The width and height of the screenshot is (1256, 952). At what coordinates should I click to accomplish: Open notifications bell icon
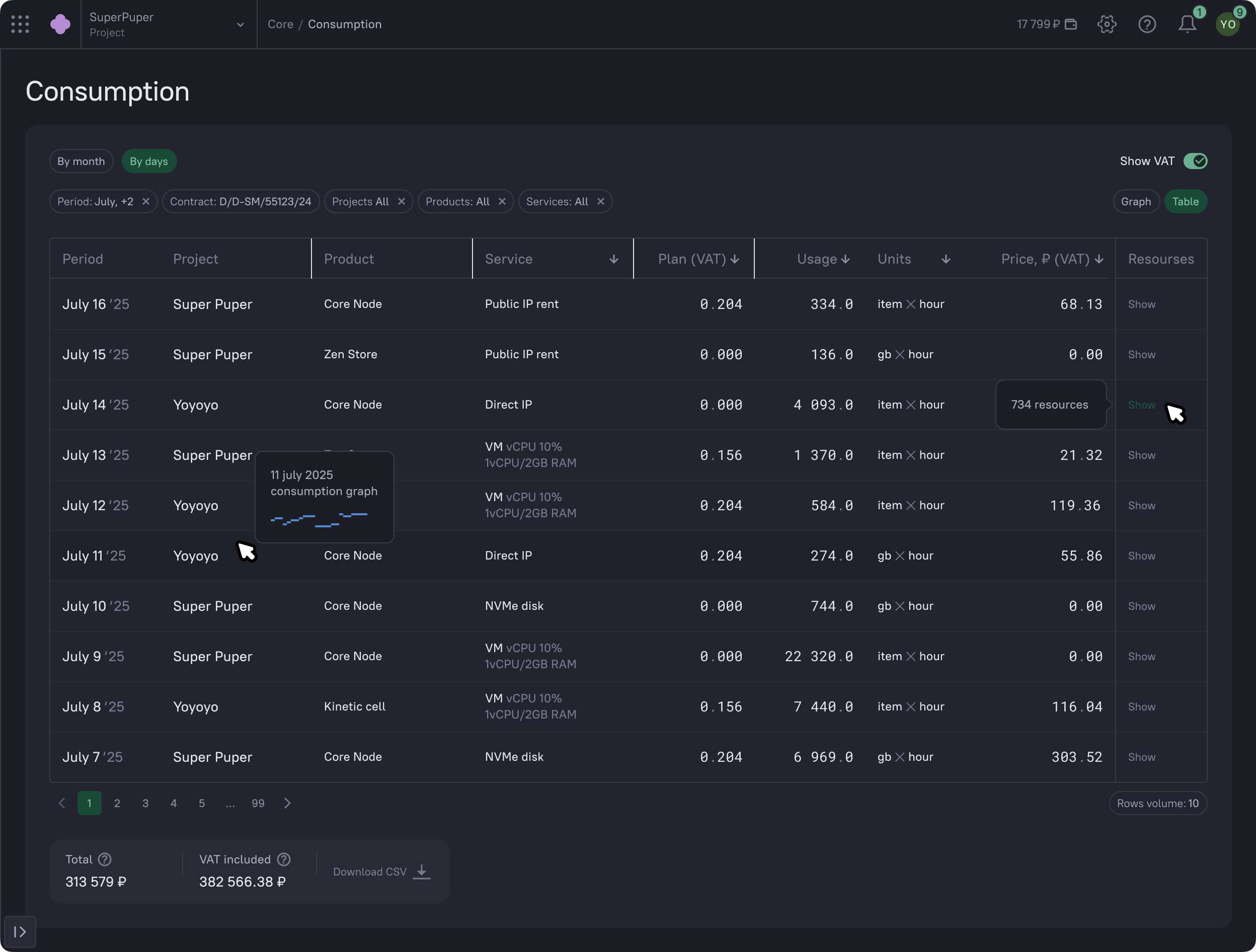[1187, 24]
